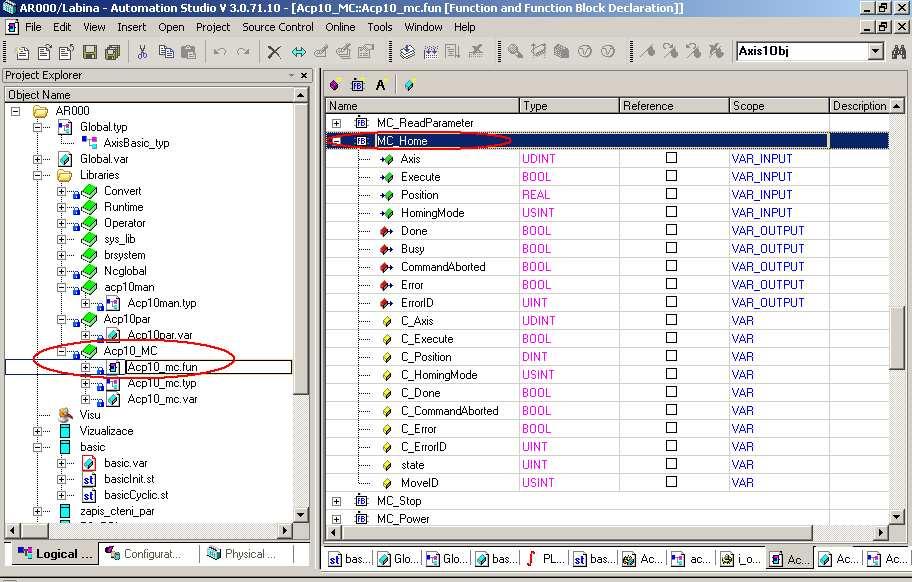912x582 pixels.
Task: Select the Acp10_mc.typ file
Action: (x=162, y=383)
